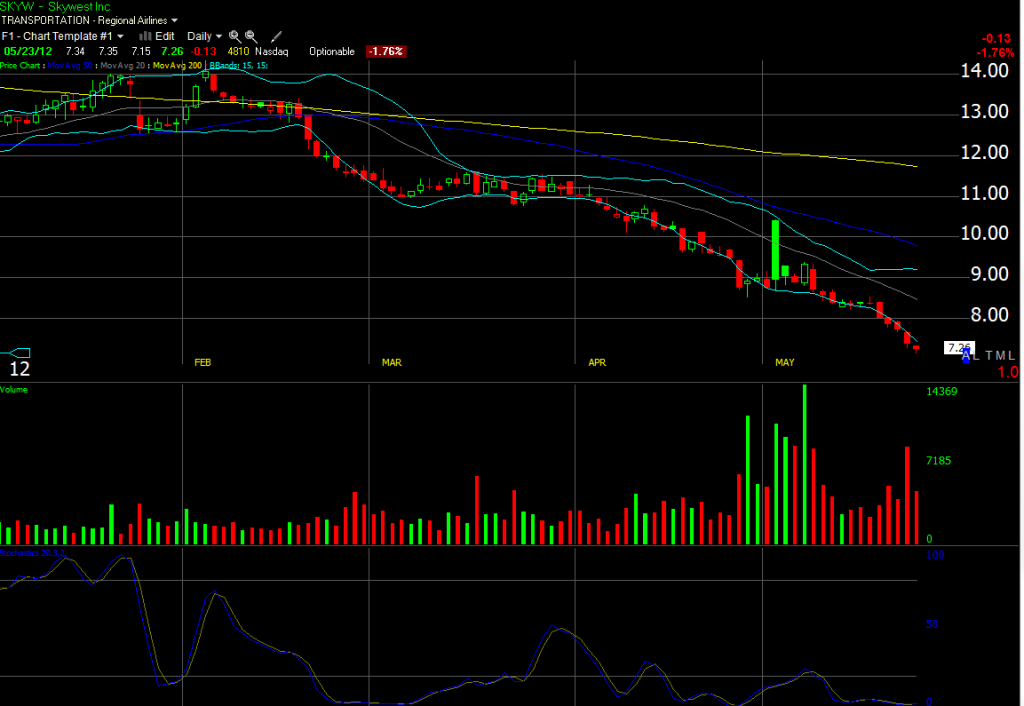Select the drawing tools pencil icon

276,37
